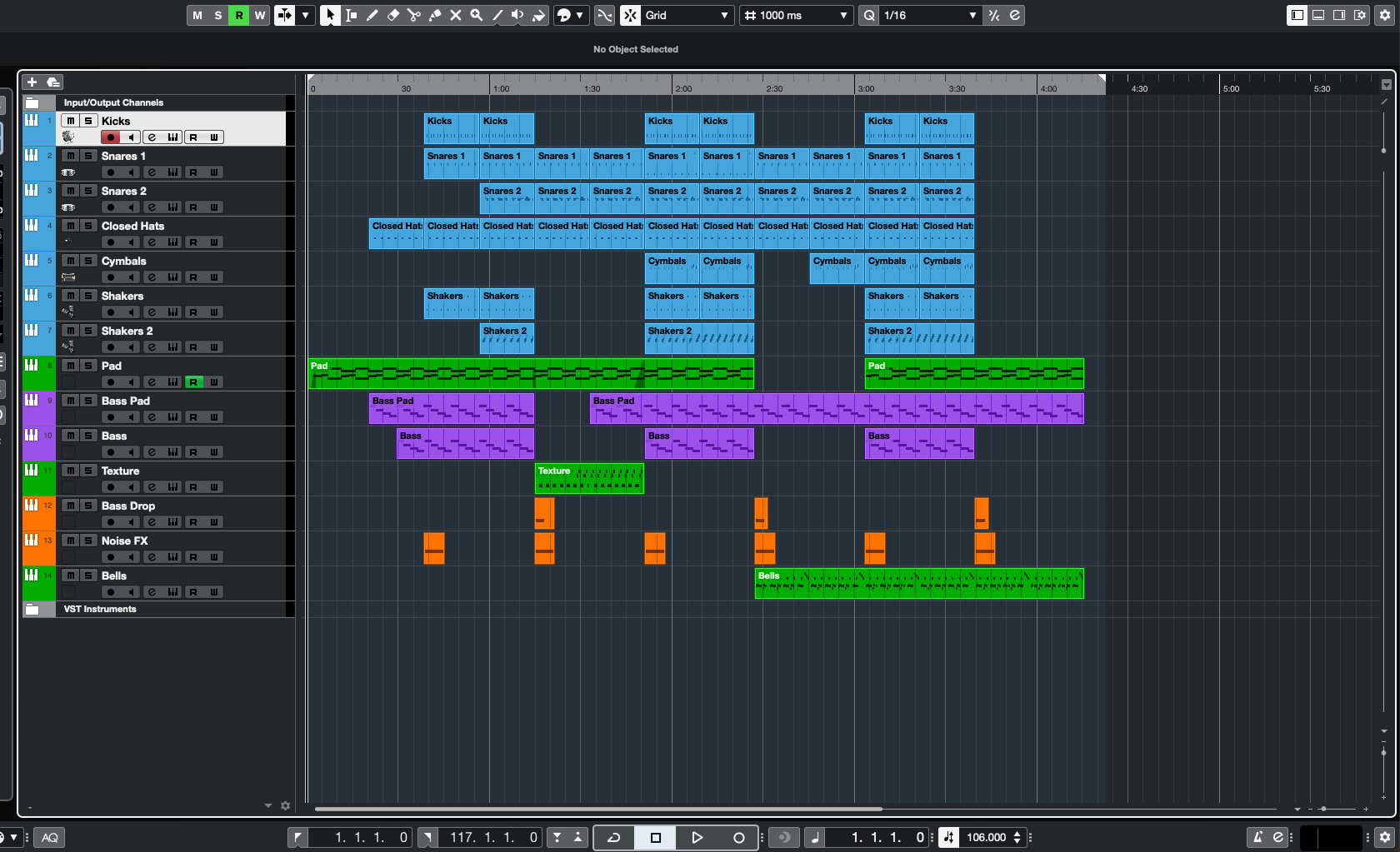The image size is (1400, 852).
Task: Open setup gear in top right toolbar
Action: (x=1385, y=15)
